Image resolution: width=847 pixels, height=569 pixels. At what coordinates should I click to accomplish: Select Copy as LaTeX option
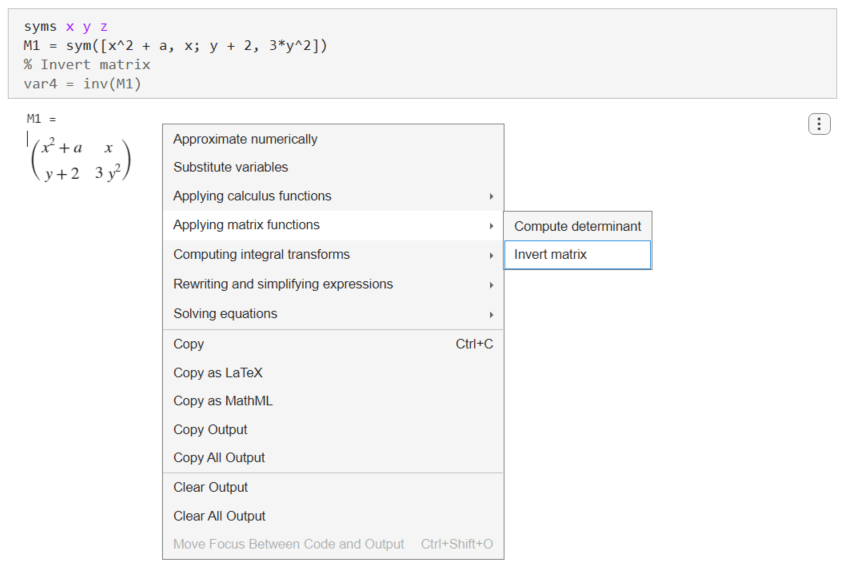218,373
